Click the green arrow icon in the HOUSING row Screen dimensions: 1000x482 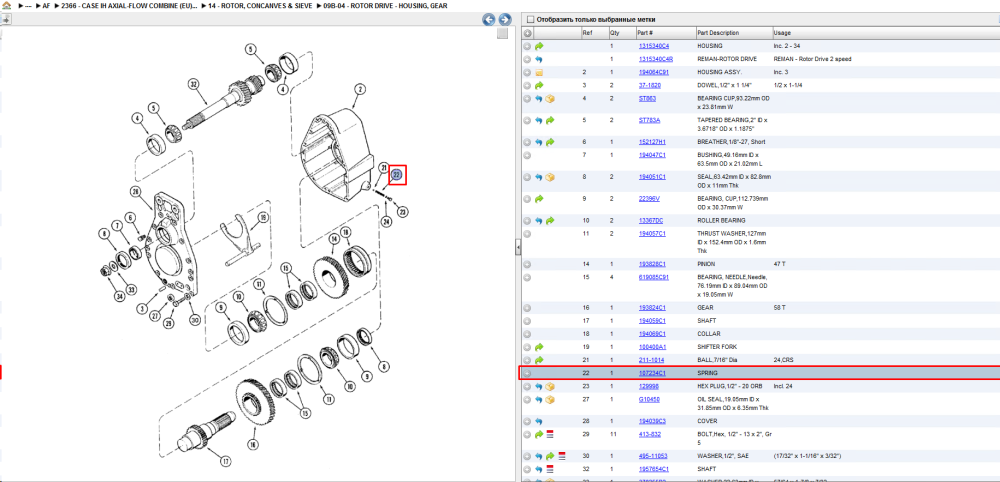pyautogui.click(x=540, y=47)
